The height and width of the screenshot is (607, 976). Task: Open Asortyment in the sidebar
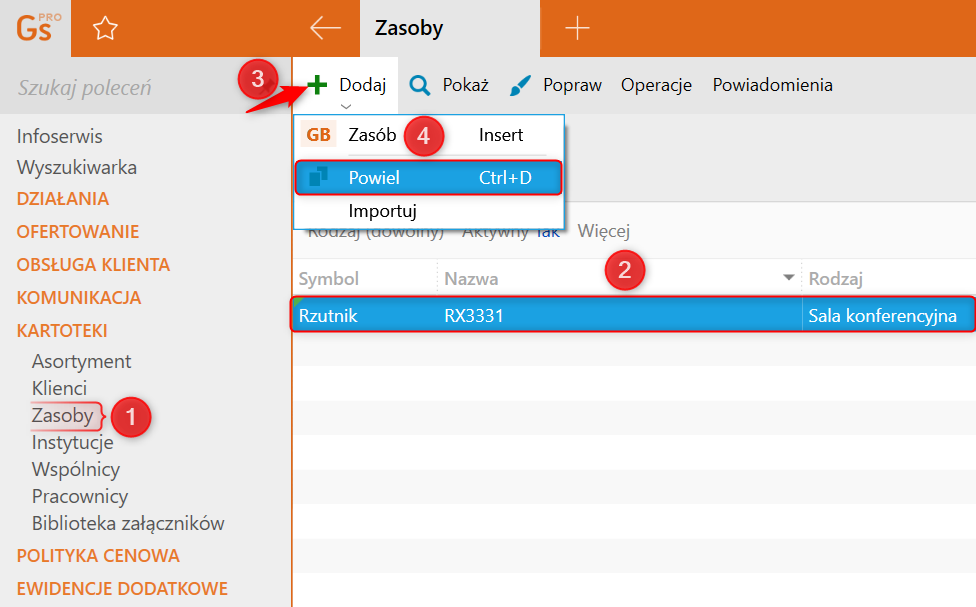pyautogui.click(x=81, y=361)
